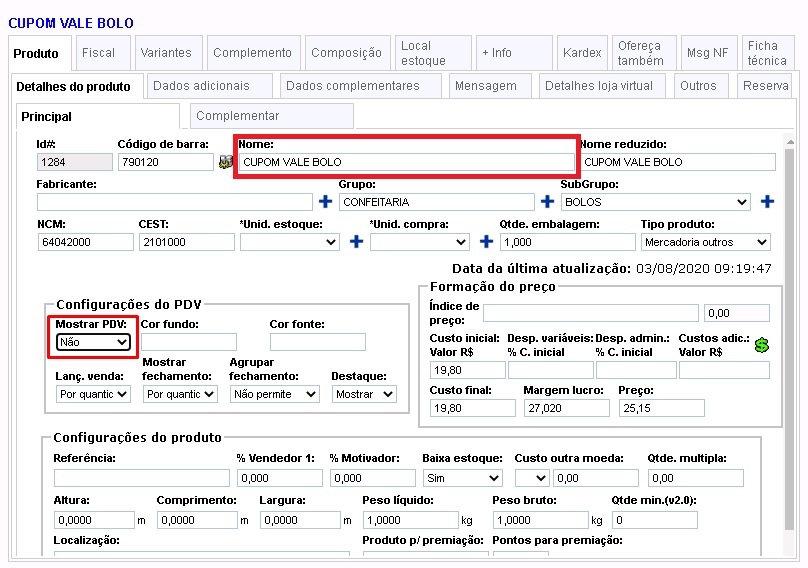Click the Cor fonte color field
This screenshot has height=568, width=808.
(317, 342)
